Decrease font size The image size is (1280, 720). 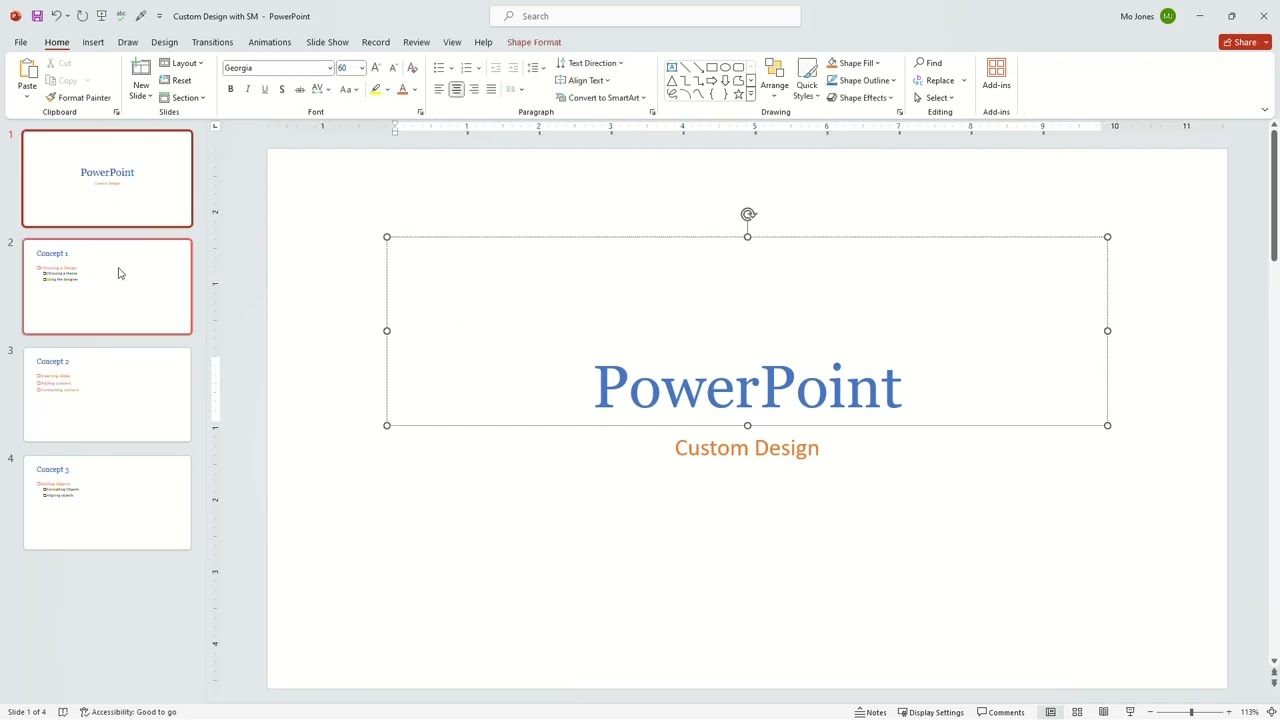(x=393, y=68)
